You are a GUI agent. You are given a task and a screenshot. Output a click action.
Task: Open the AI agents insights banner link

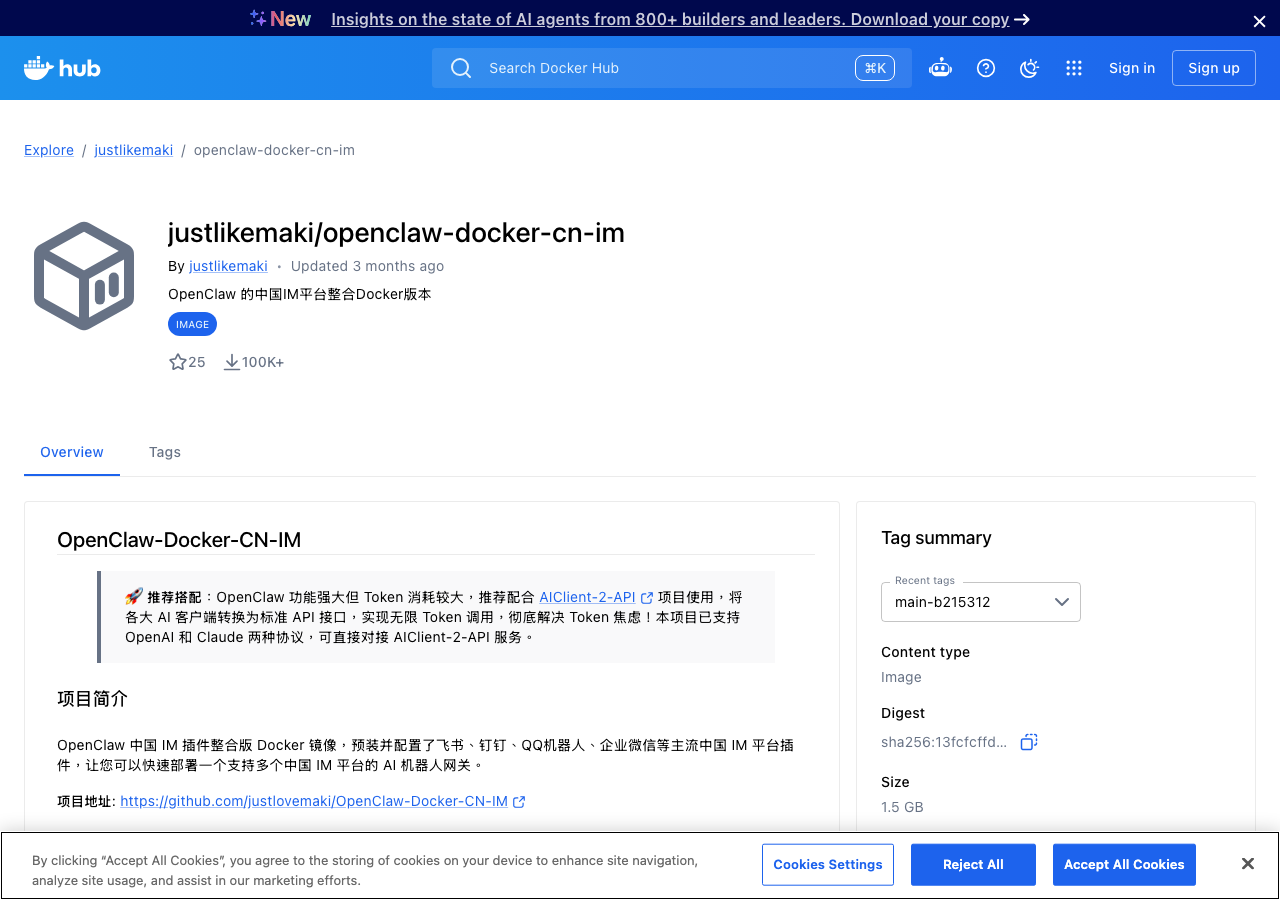[670, 19]
